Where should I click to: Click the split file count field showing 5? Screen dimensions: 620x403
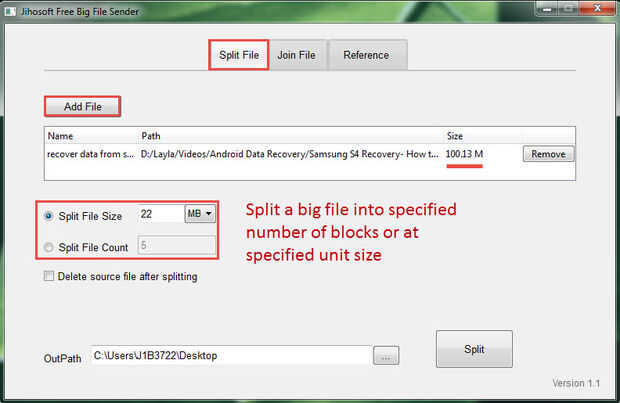(x=176, y=245)
